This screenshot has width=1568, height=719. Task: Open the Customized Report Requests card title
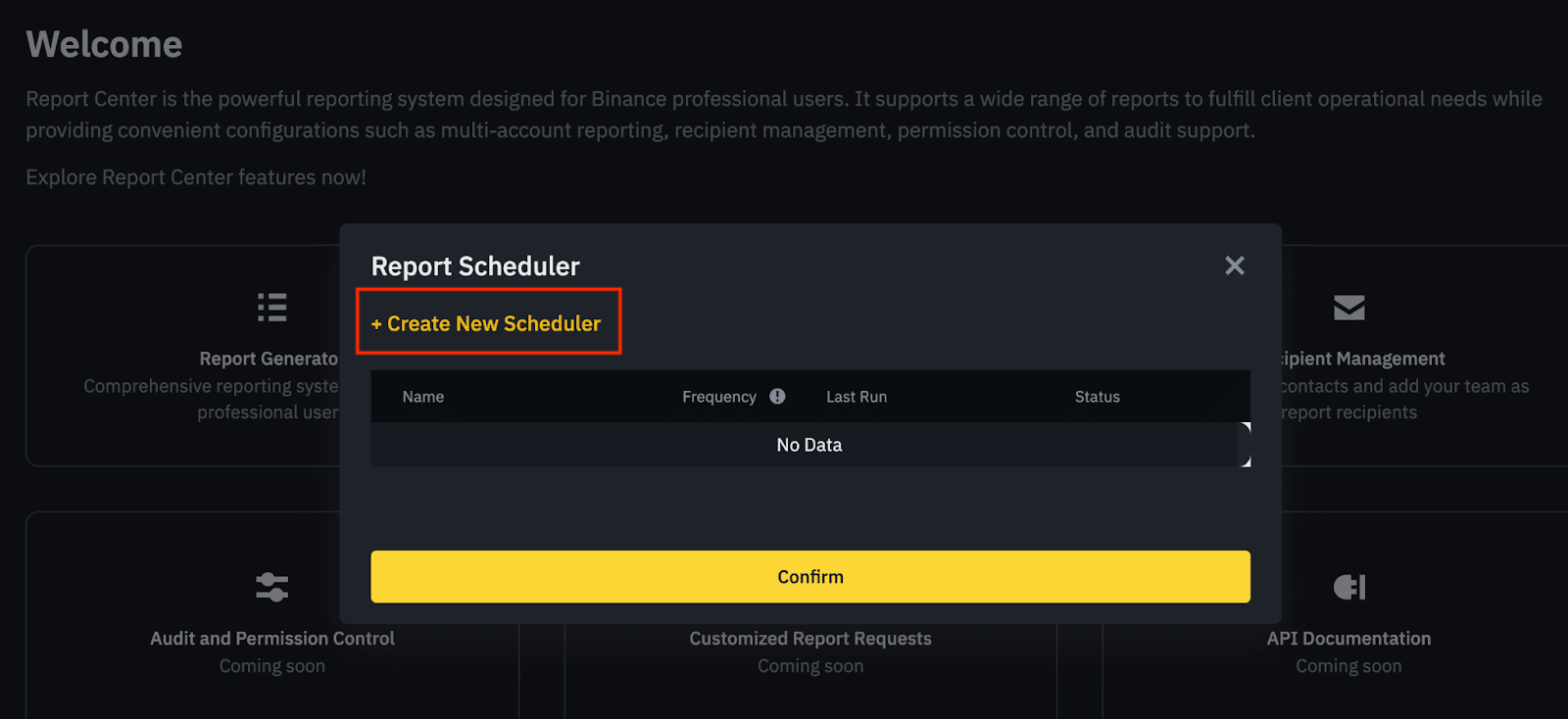click(809, 639)
